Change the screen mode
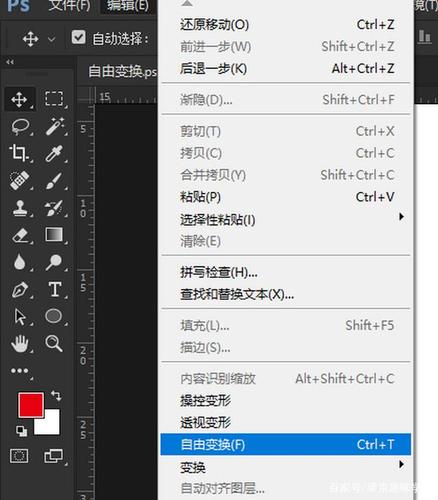 [x=53, y=456]
